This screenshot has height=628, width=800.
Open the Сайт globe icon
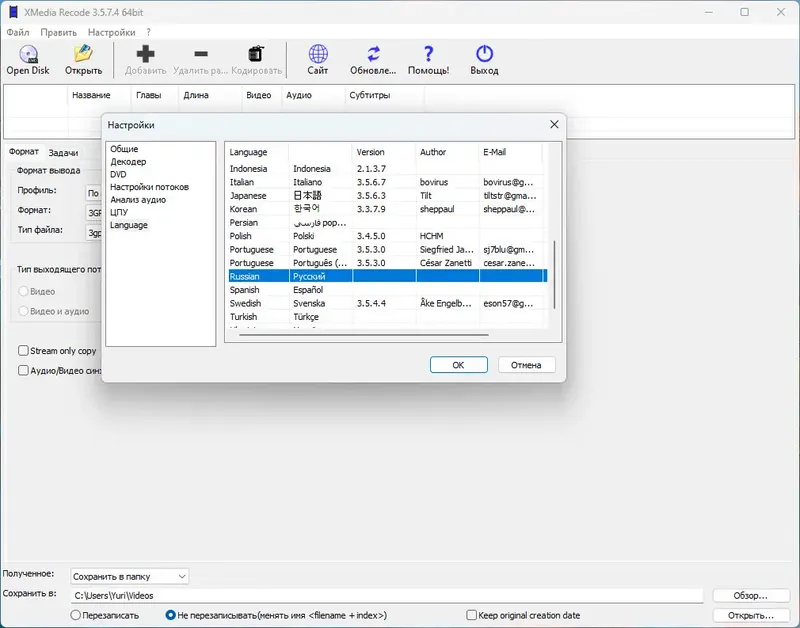point(318,54)
